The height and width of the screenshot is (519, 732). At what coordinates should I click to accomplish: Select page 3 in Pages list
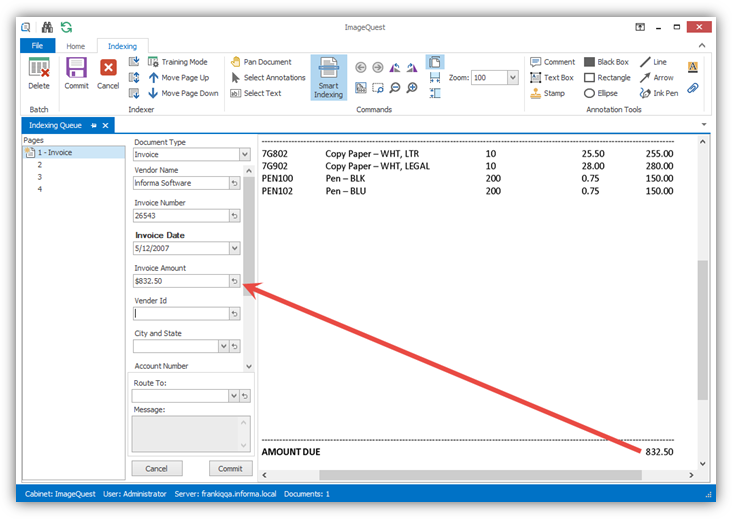point(40,177)
